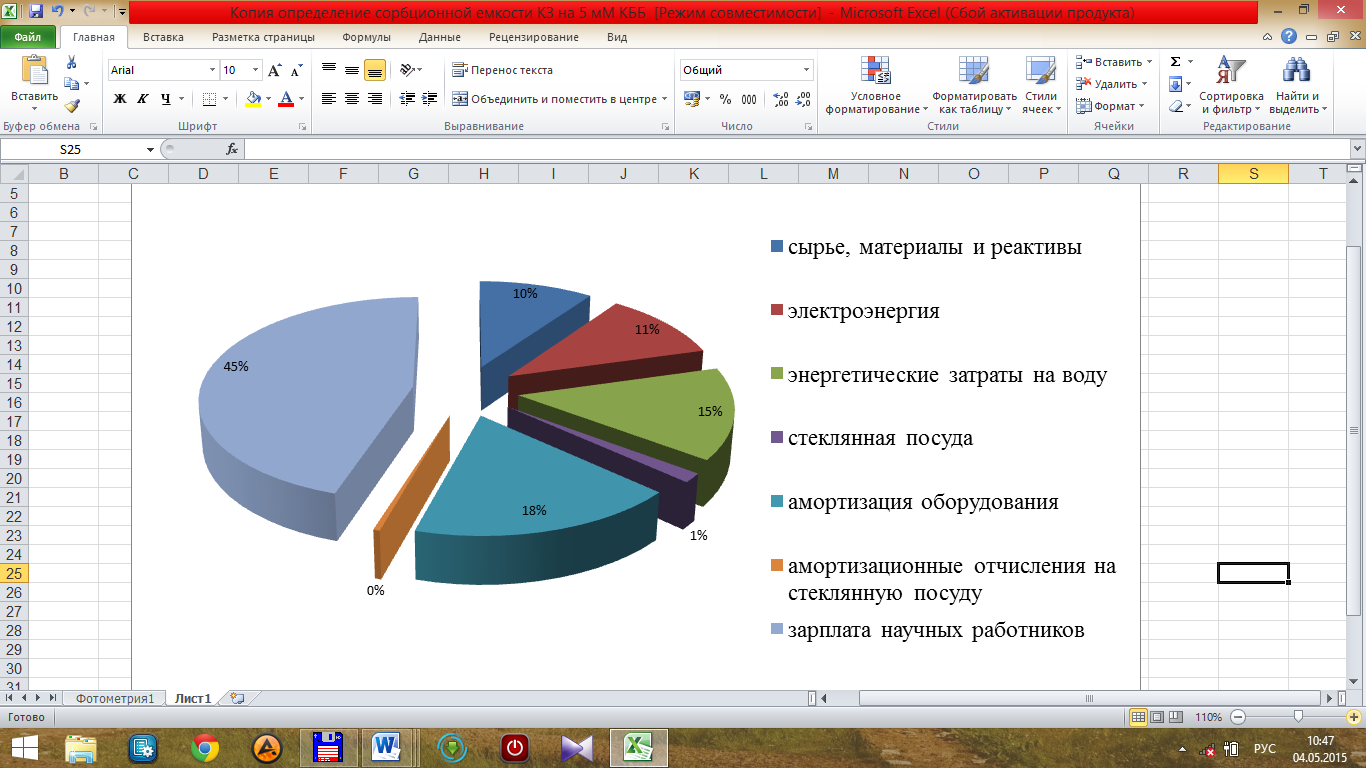This screenshot has height=768, width=1366.
Task: Select the Format Painter brush icon
Action: click(71, 106)
